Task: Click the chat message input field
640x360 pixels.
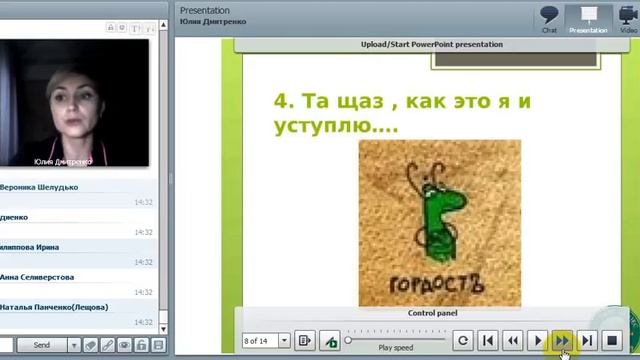Action: tap(6, 345)
